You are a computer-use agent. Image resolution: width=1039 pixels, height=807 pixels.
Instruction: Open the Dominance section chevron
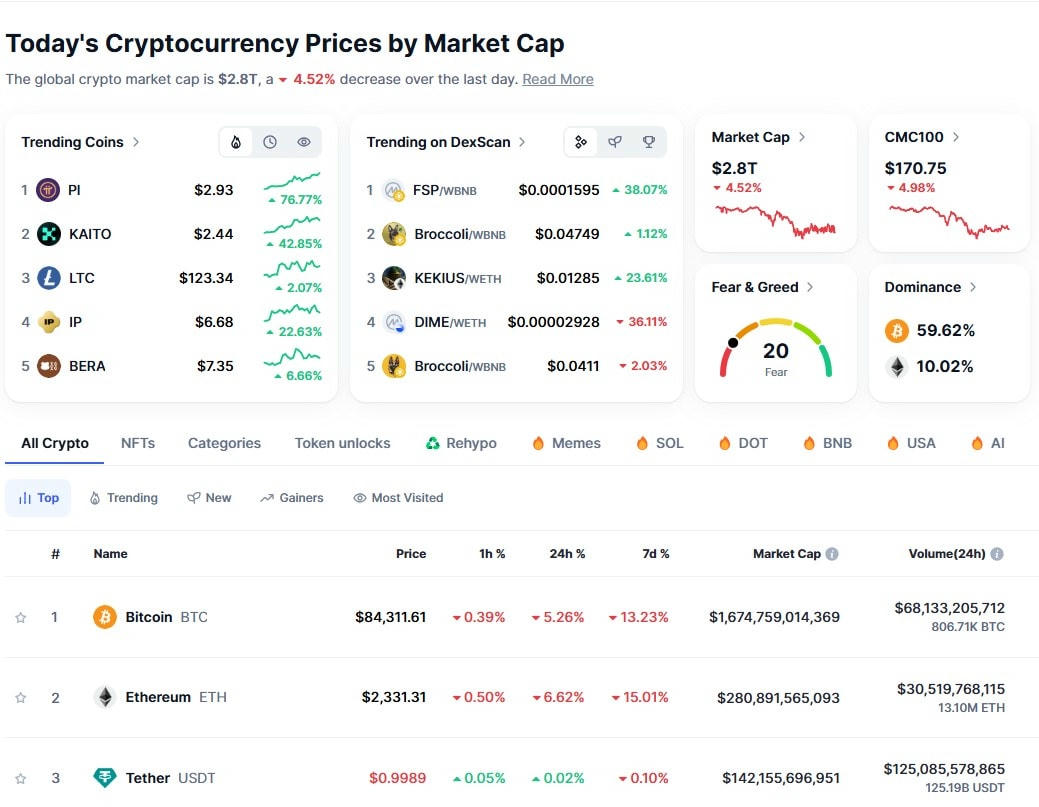[x=973, y=287]
